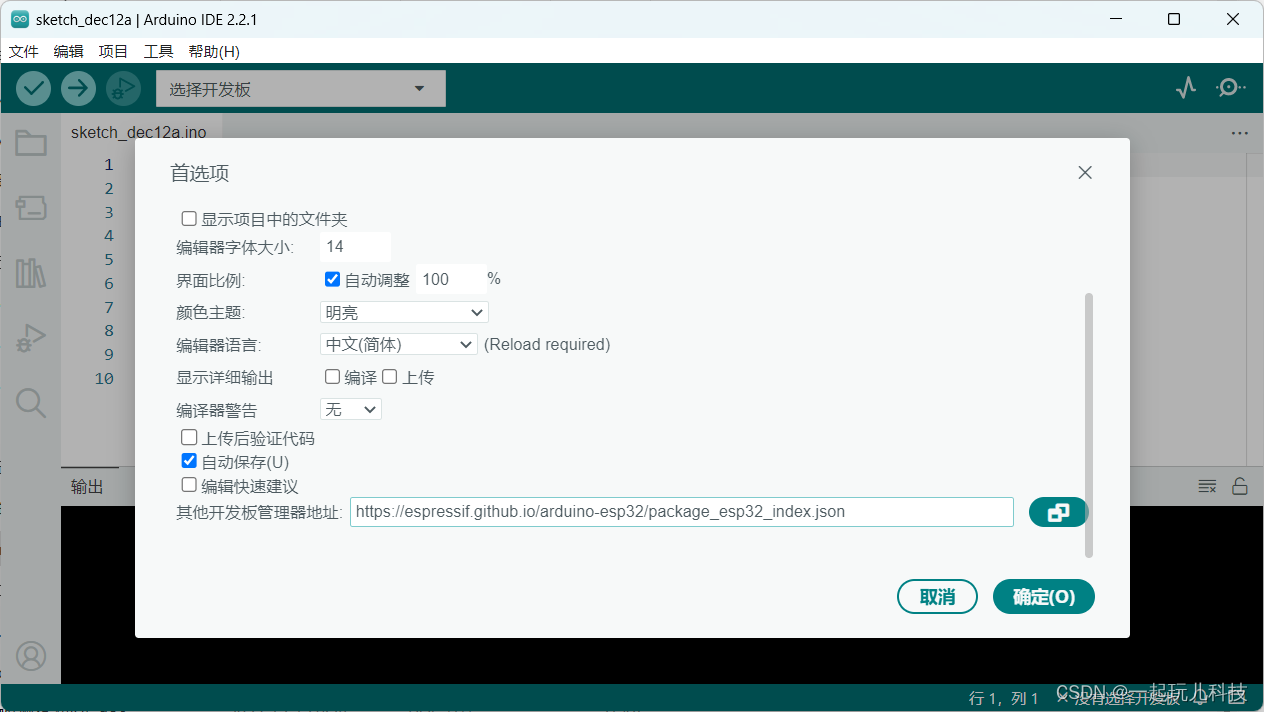Click the Verify checkmark button
The width and height of the screenshot is (1264, 712).
[34, 88]
